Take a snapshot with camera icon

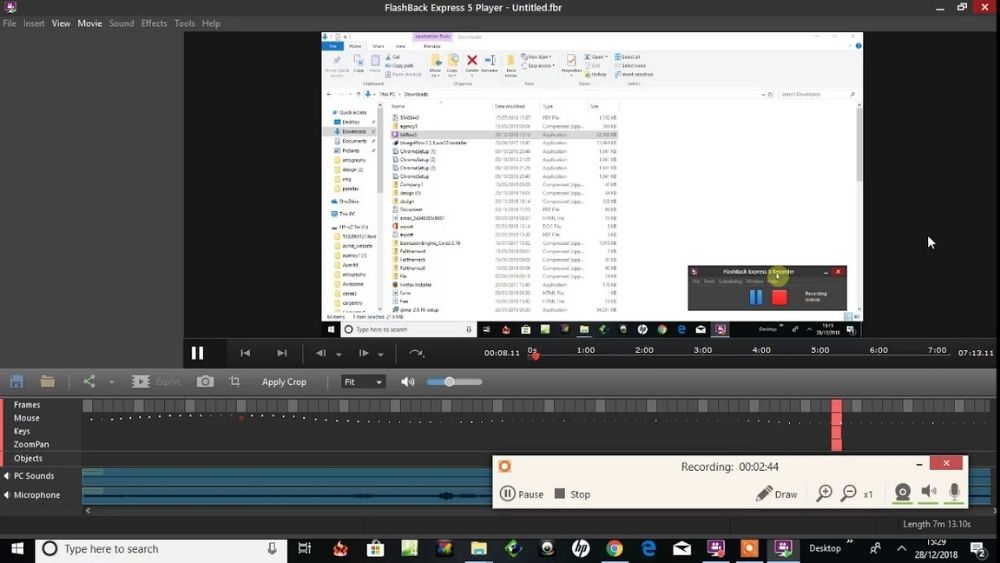coord(205,381)
